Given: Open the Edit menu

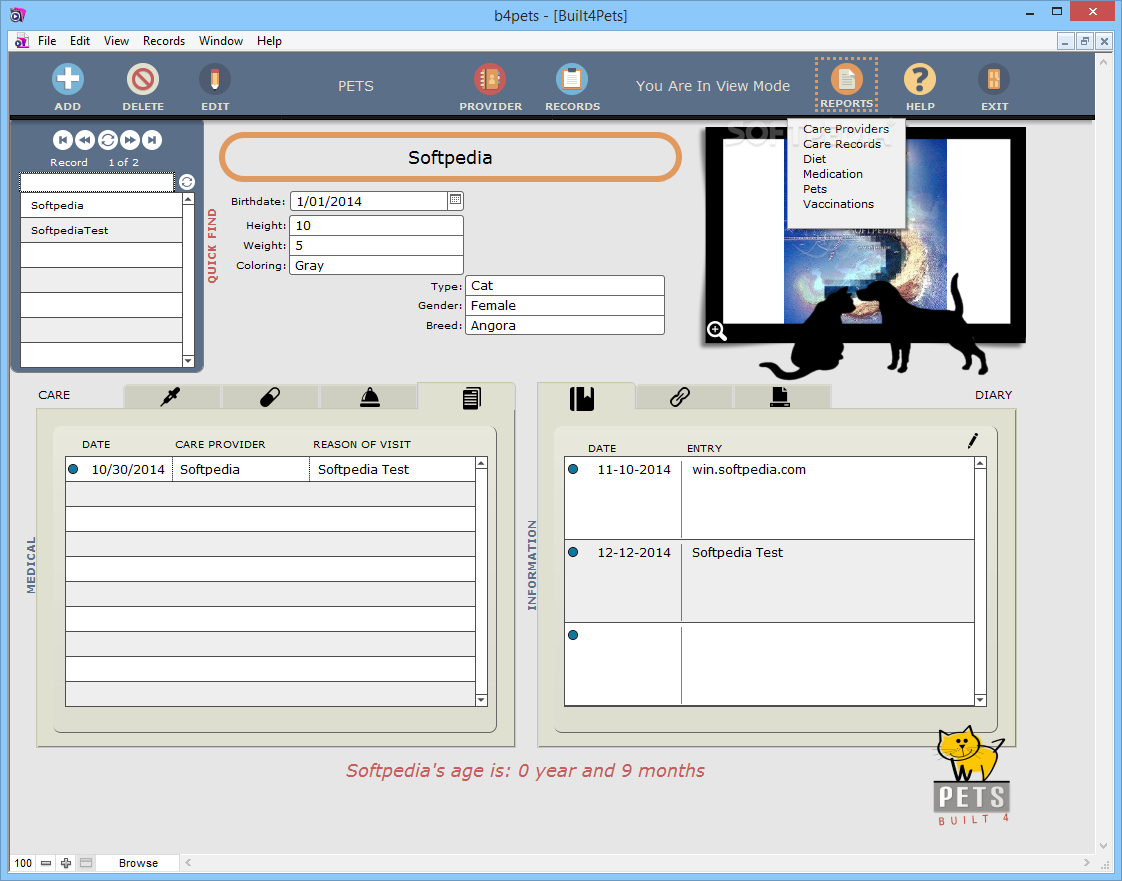Looking at the screenshot, I should pyautogui.click(x=79, y=41).
